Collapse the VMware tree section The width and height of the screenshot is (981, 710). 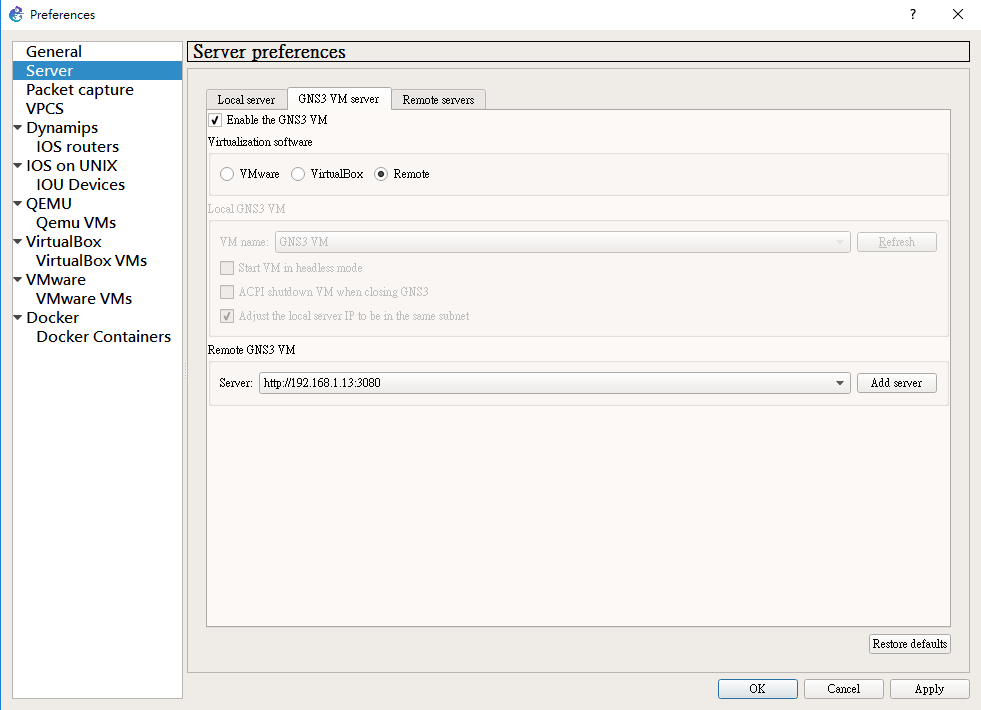pos(18,280)
